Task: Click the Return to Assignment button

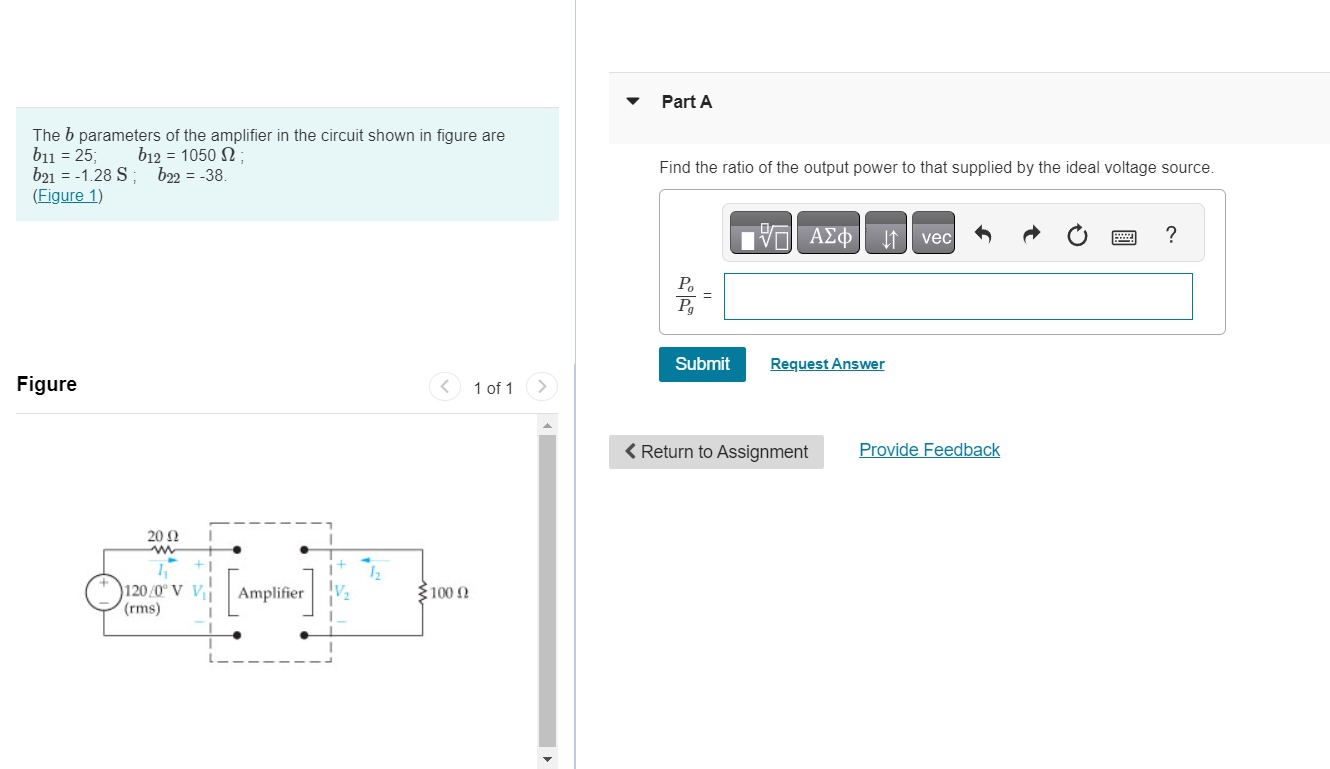Action: (x=716, y=452)
